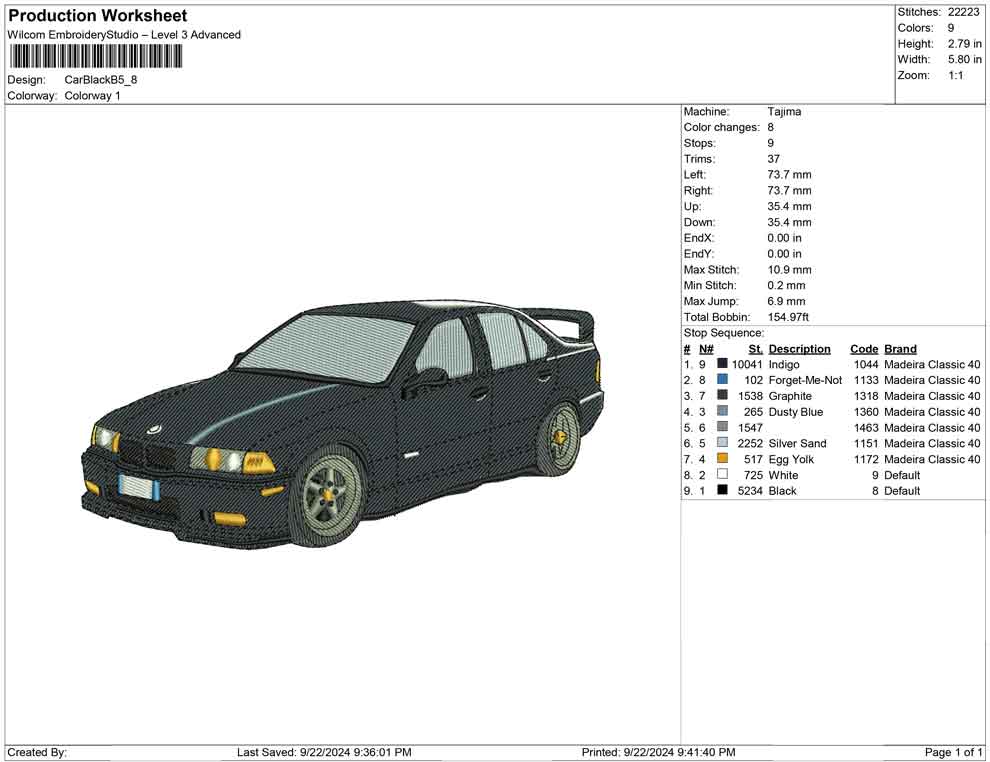Click the Dusty Blue swatch
The image size is (990, 762).
tap(722, 412)
